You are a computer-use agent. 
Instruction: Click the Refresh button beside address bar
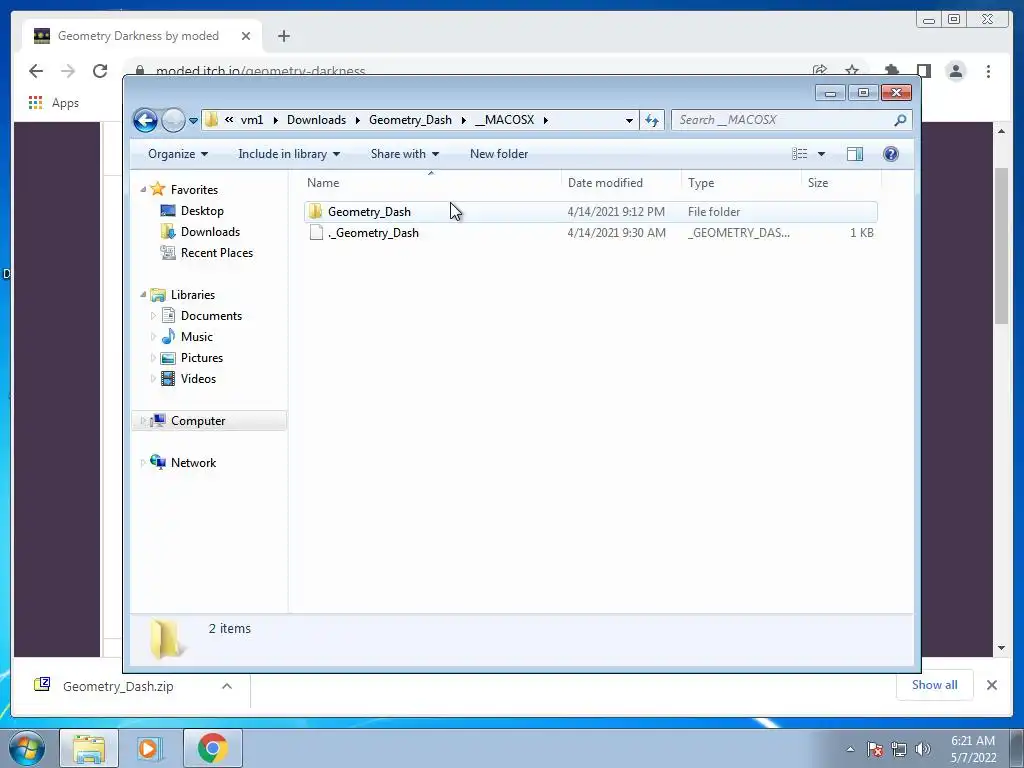click(652, 120)
